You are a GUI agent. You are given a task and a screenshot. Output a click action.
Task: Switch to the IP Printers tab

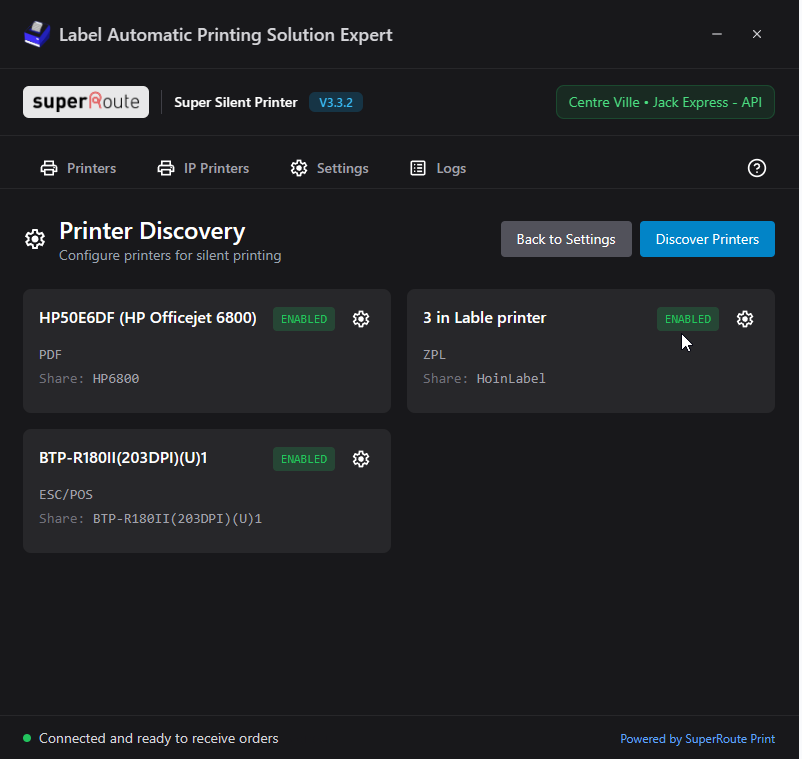(x=203, y=168)
